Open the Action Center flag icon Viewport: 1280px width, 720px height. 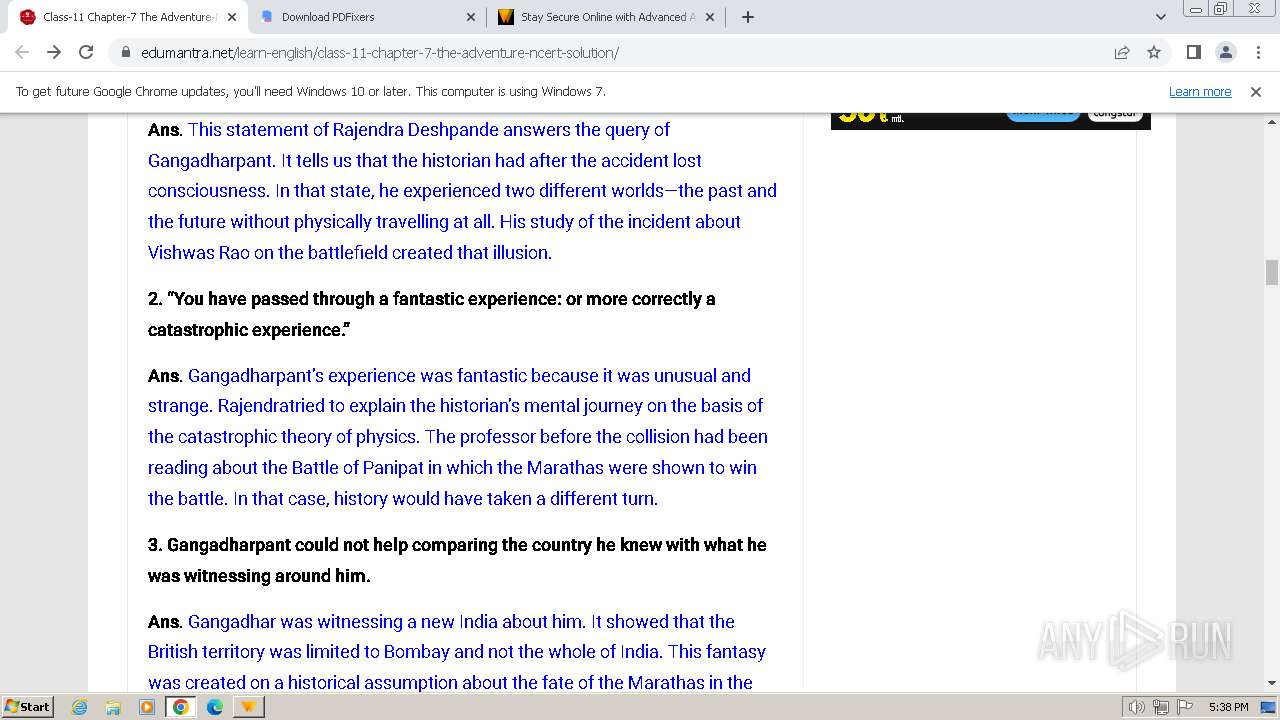click(1185, 707)
